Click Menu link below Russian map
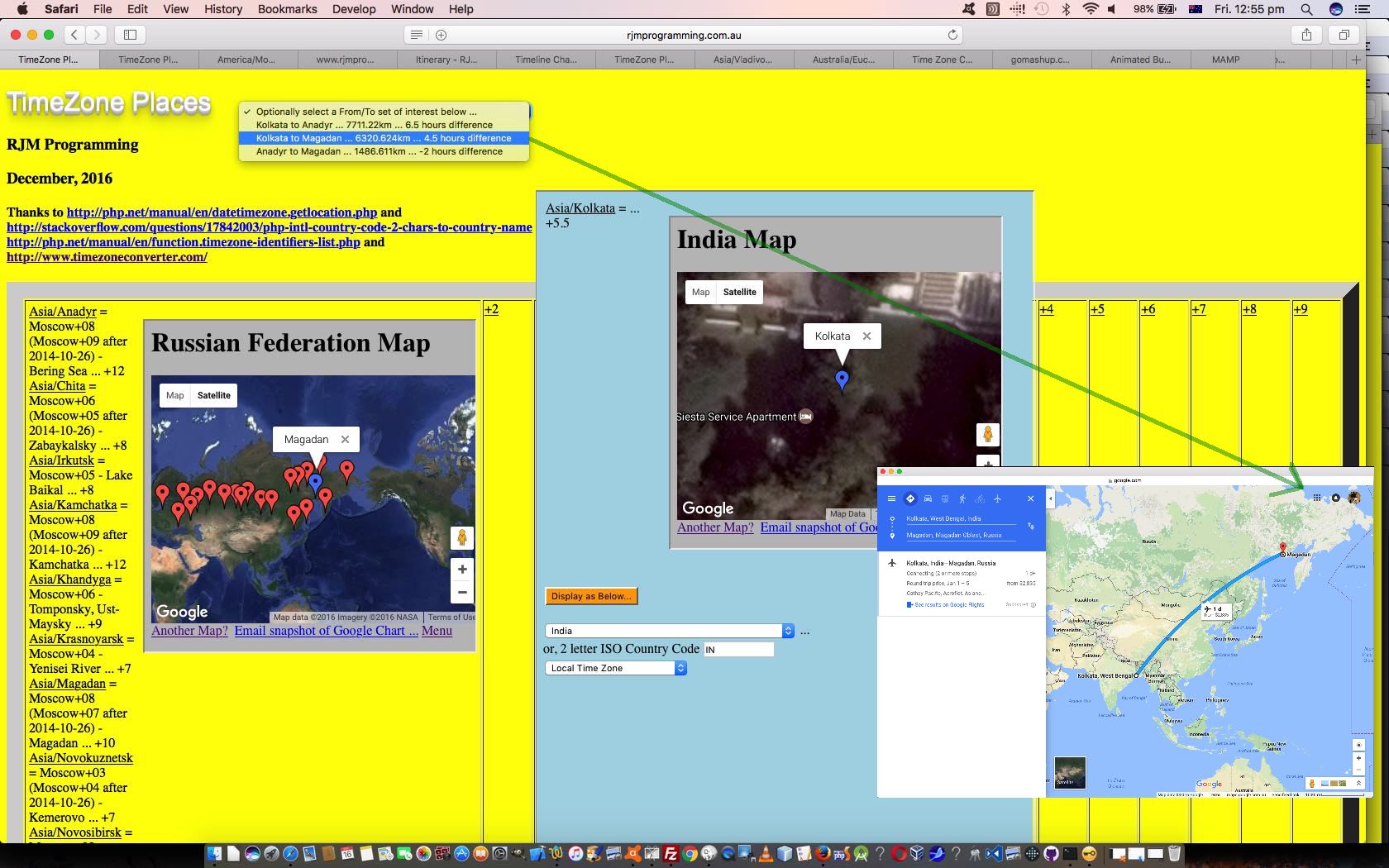 [437, 631]
